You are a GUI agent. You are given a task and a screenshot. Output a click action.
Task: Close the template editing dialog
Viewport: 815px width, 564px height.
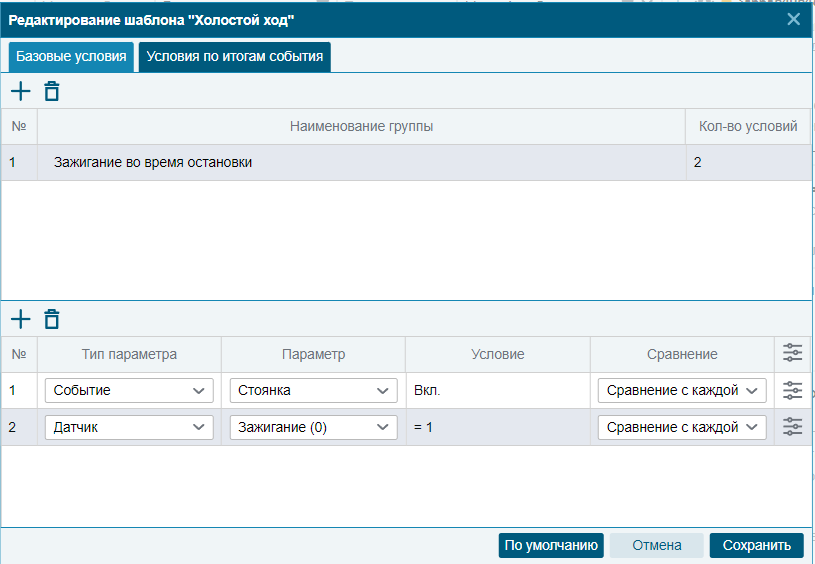[793, 19]
